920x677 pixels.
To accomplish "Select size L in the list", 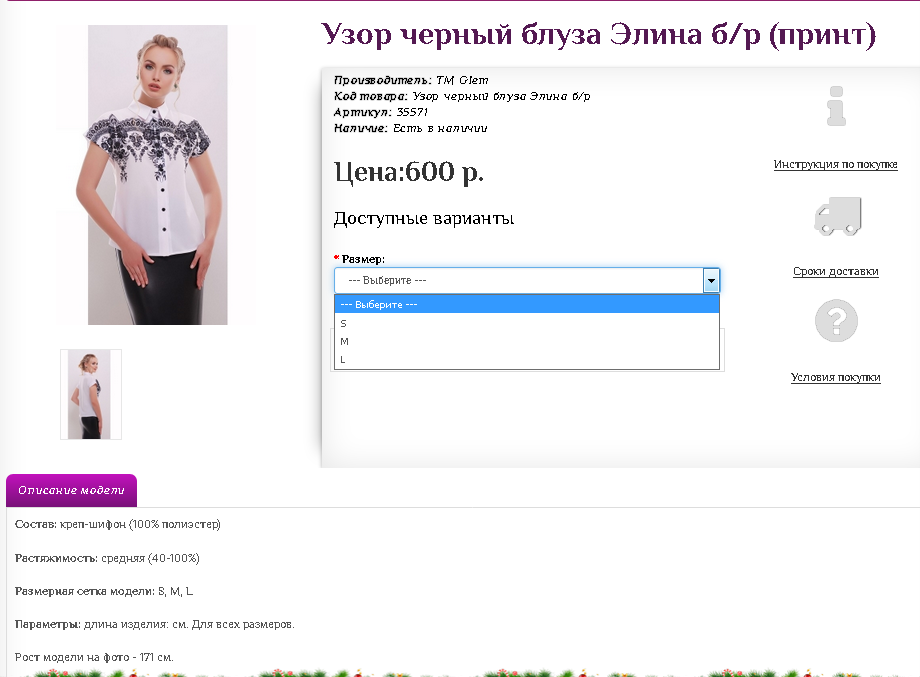I will (x=527, y=360).
